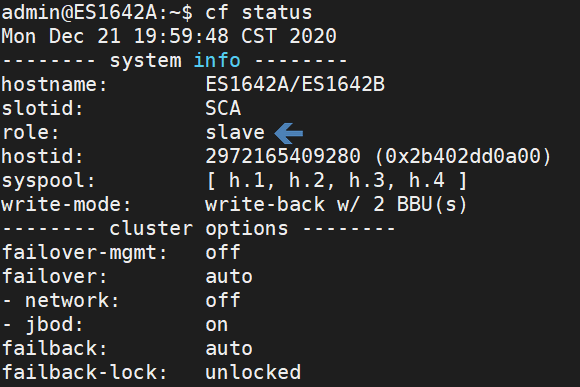Click the failover-mgmt 'off' value

pos(223,252)
